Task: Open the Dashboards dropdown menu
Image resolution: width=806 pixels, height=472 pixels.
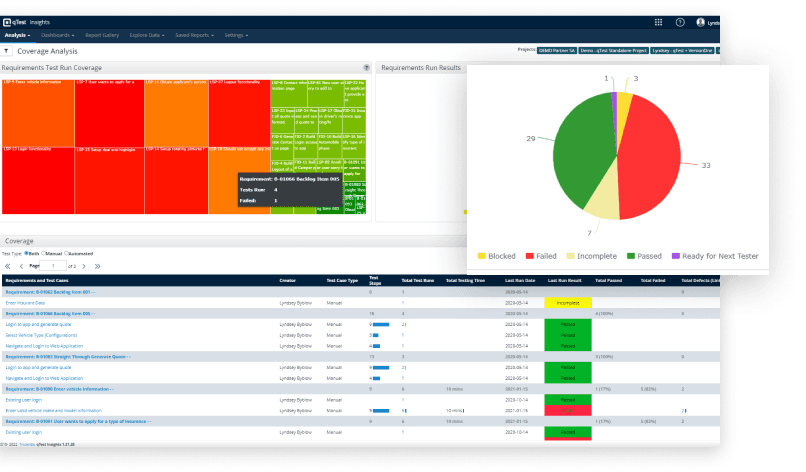Action: [x=58, y=35]
